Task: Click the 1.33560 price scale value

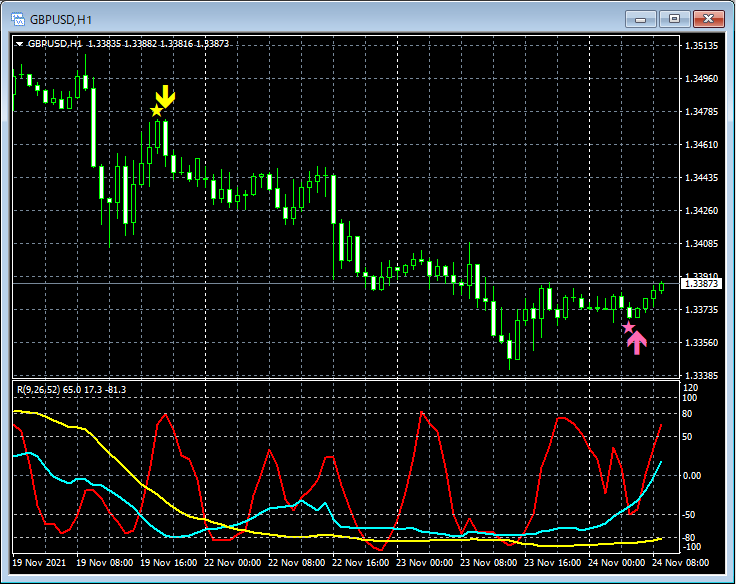Action: coord(702,342)
